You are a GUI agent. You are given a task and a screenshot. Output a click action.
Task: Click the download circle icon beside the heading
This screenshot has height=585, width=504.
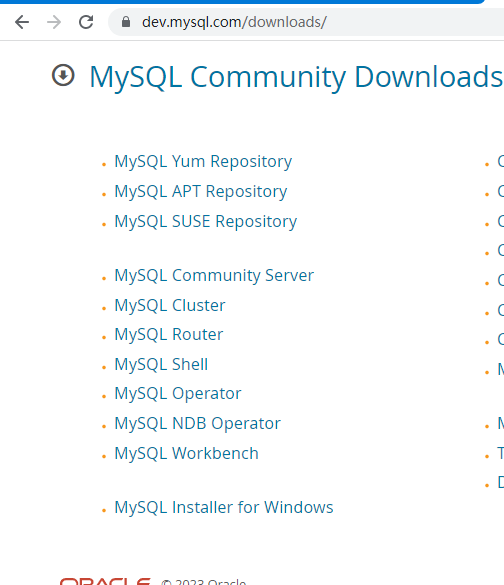coord(63,75)
